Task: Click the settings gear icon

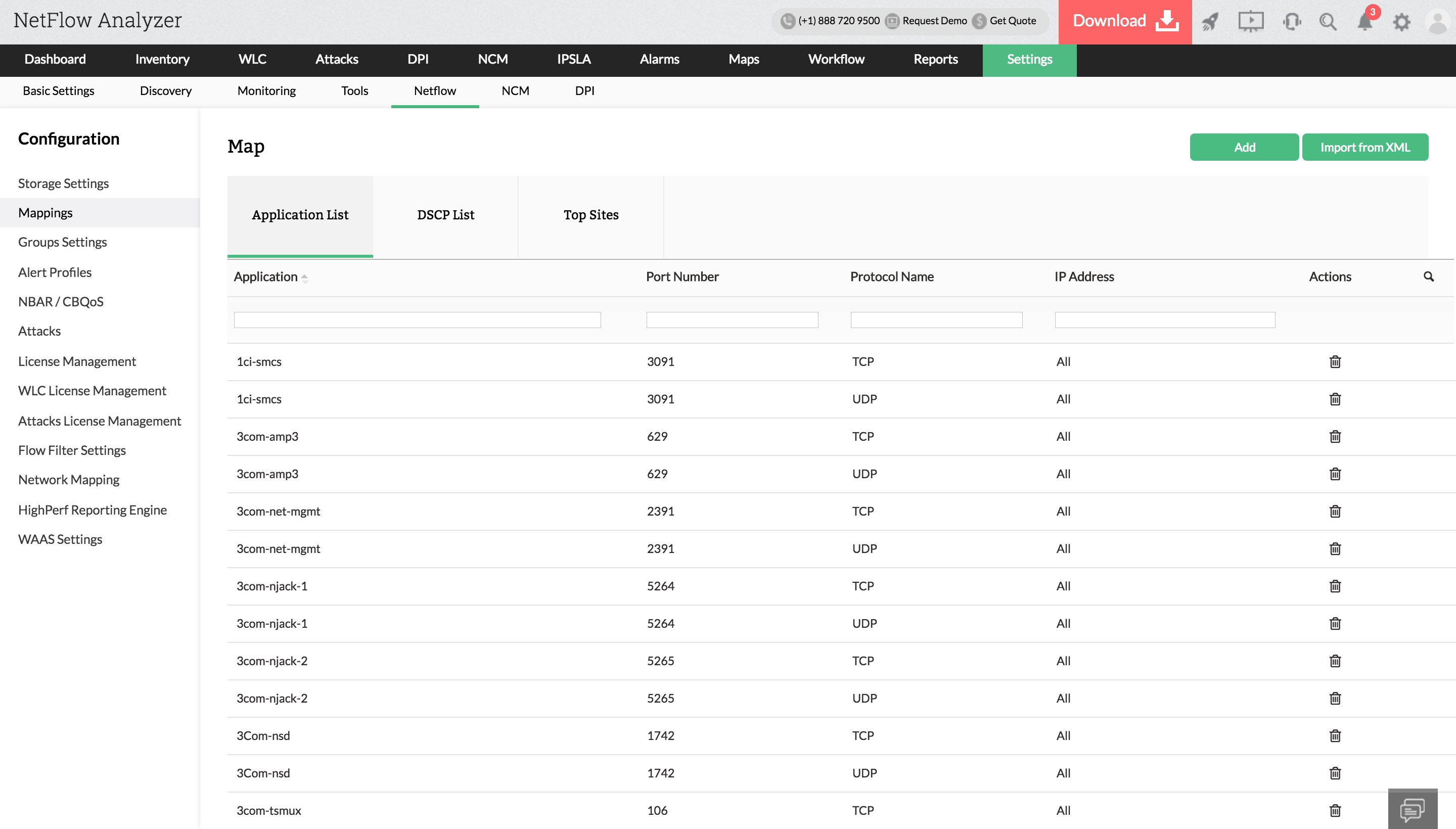Action: (x=1401, y=22)
